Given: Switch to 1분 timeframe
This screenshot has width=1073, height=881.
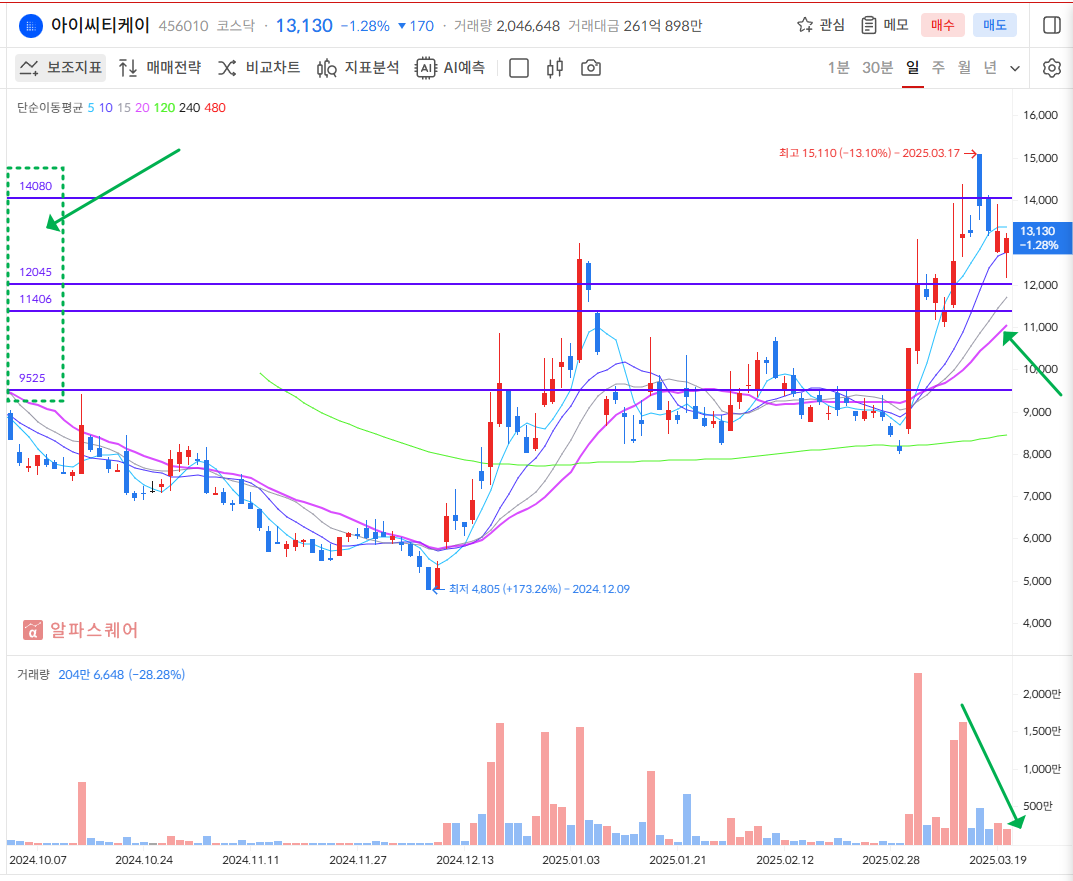Looking at the screenshot, I should click(838, 68).
